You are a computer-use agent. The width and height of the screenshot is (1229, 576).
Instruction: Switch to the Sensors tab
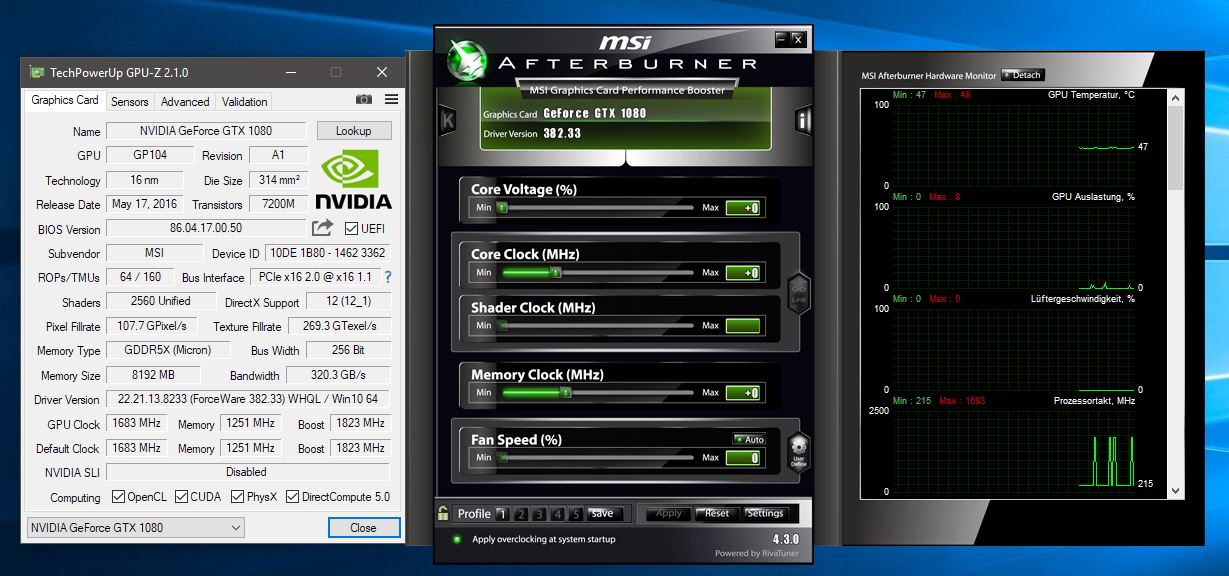130,101
